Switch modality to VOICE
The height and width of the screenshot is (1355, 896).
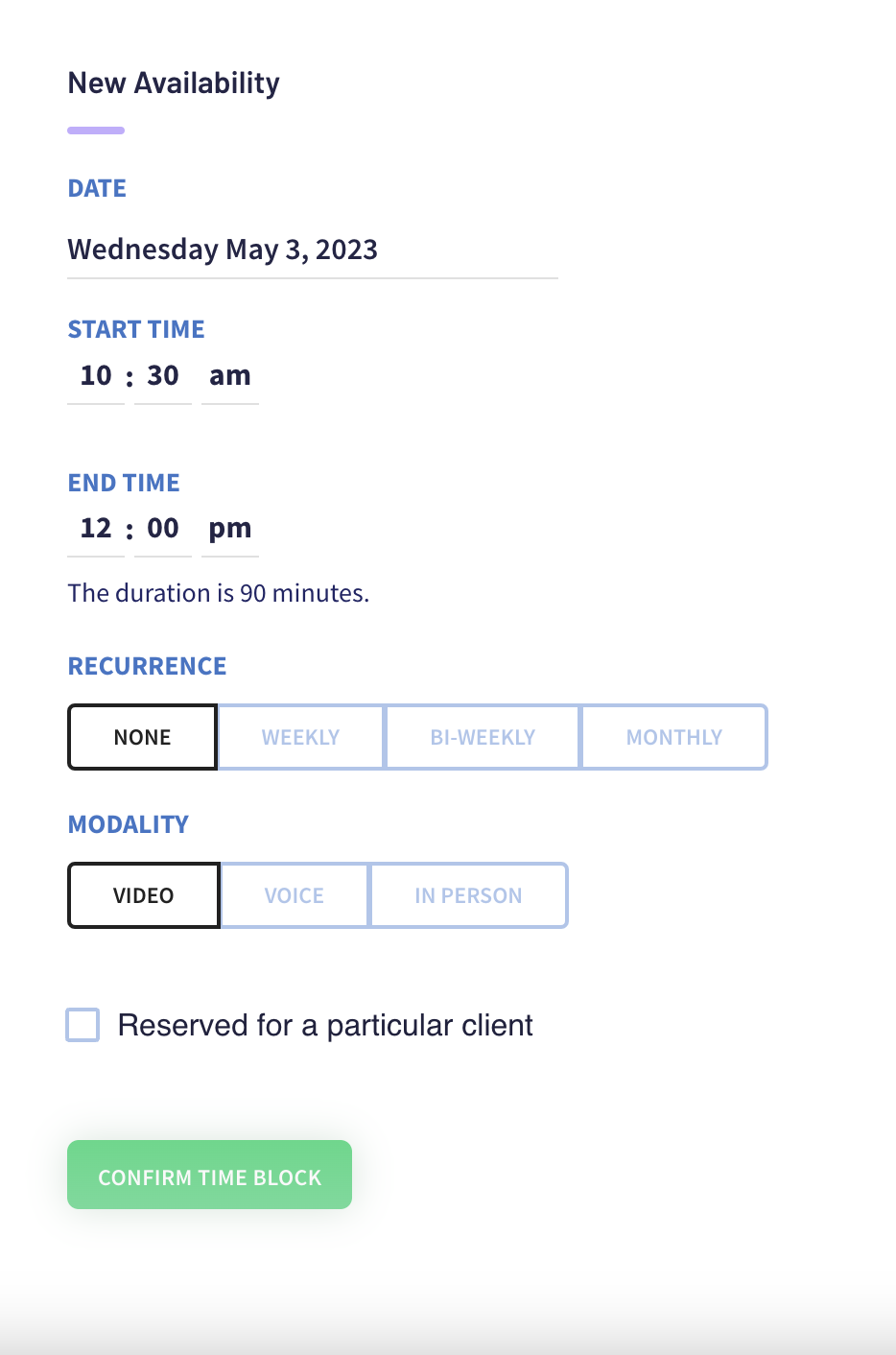(294, 895)
